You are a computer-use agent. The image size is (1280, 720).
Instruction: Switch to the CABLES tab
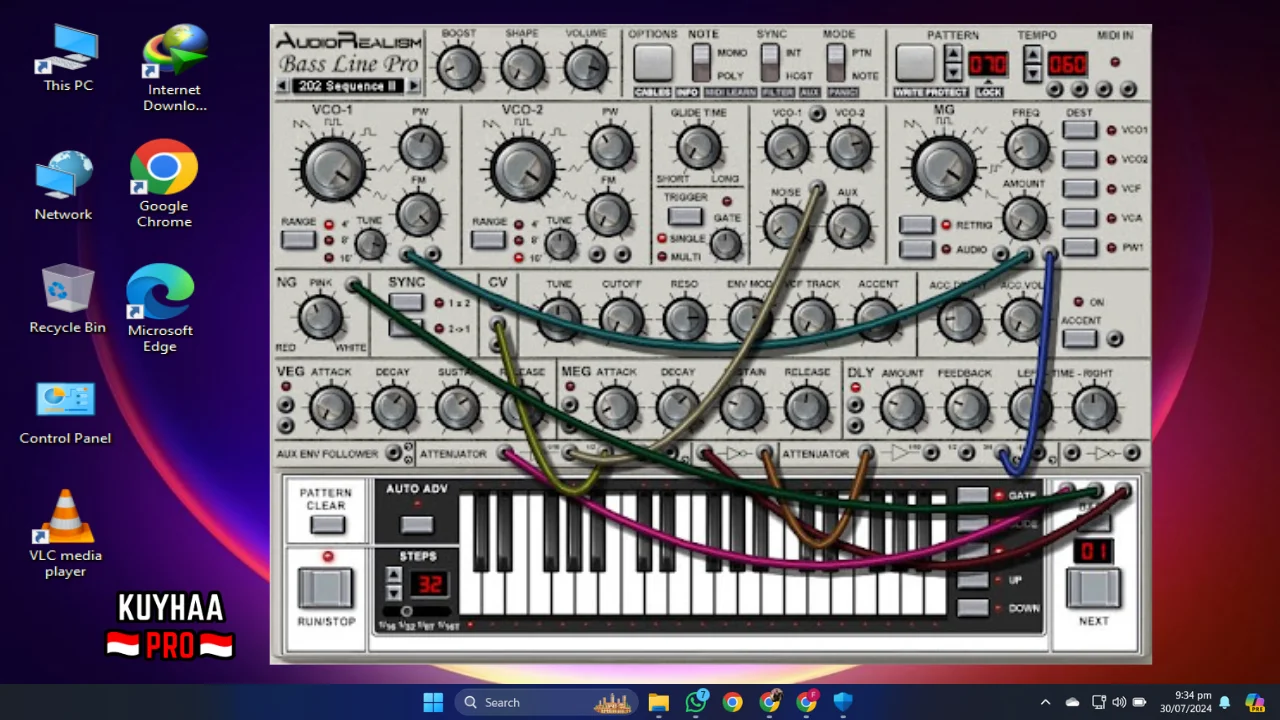coord(652,93)
